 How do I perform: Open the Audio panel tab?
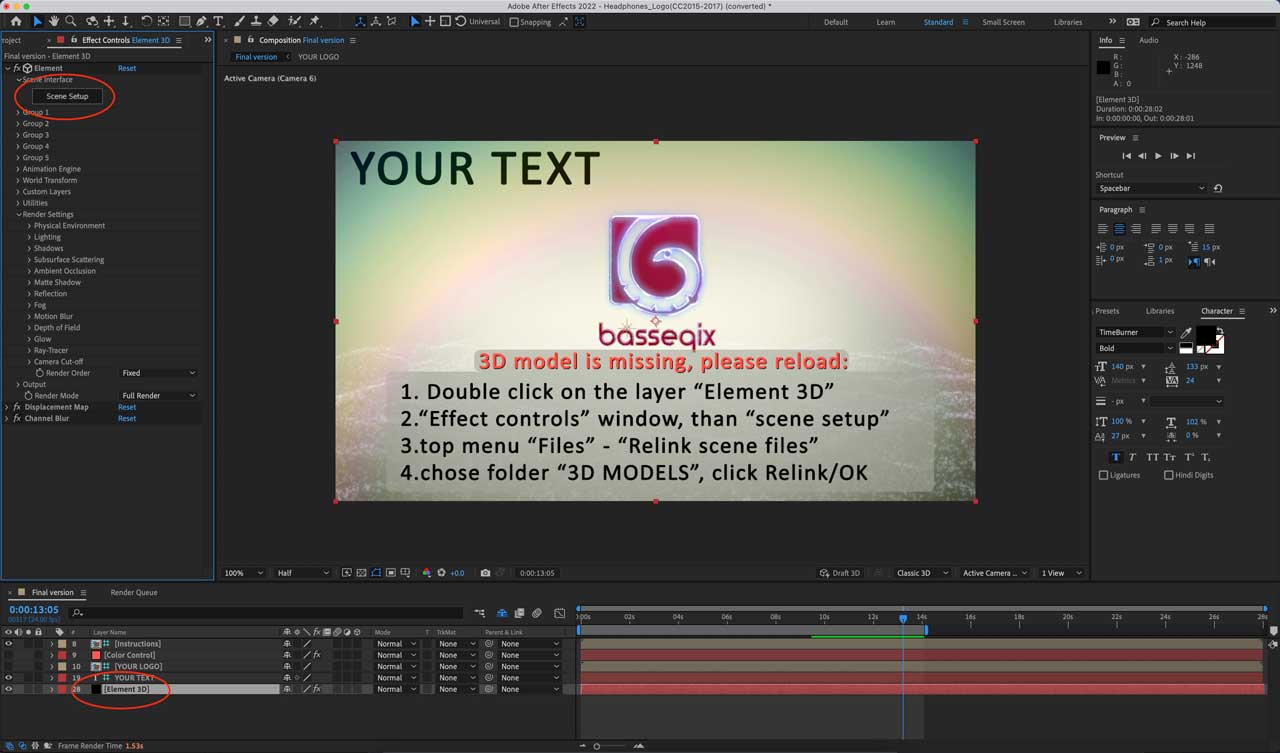click(1149, 40)
